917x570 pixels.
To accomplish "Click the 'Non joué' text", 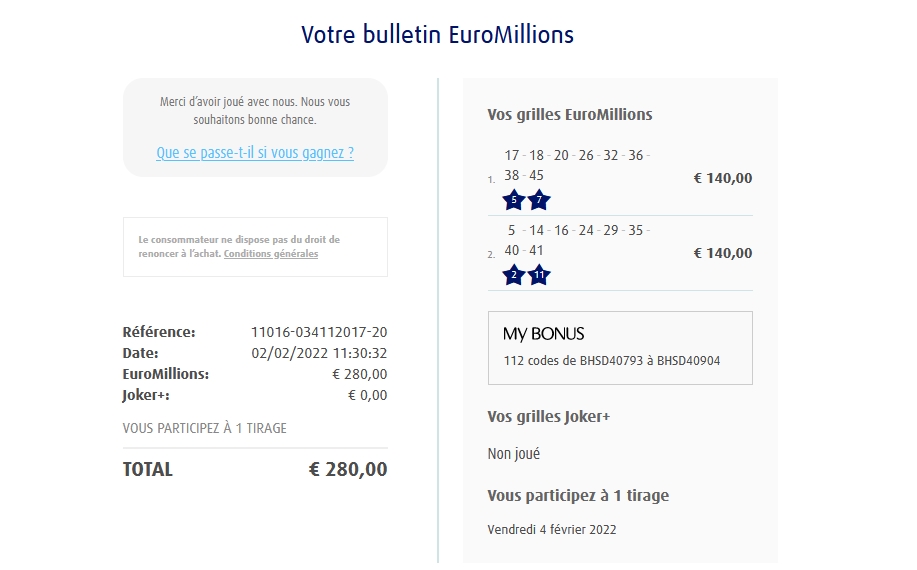I will click(x=513, y=454).
